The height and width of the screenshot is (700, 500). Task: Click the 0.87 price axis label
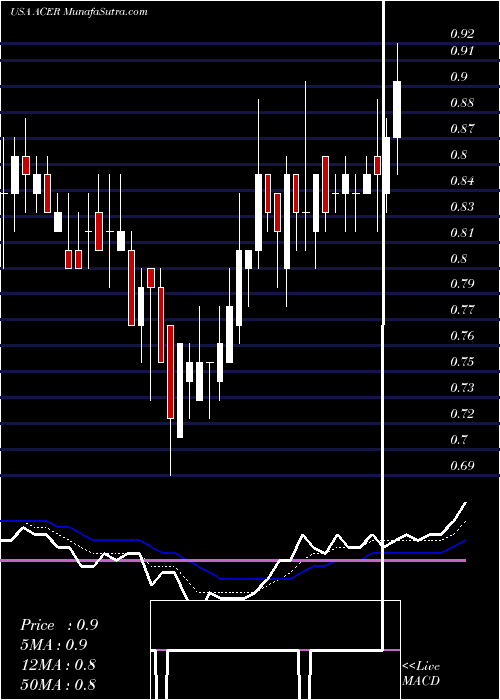click(x=462, y=129)
